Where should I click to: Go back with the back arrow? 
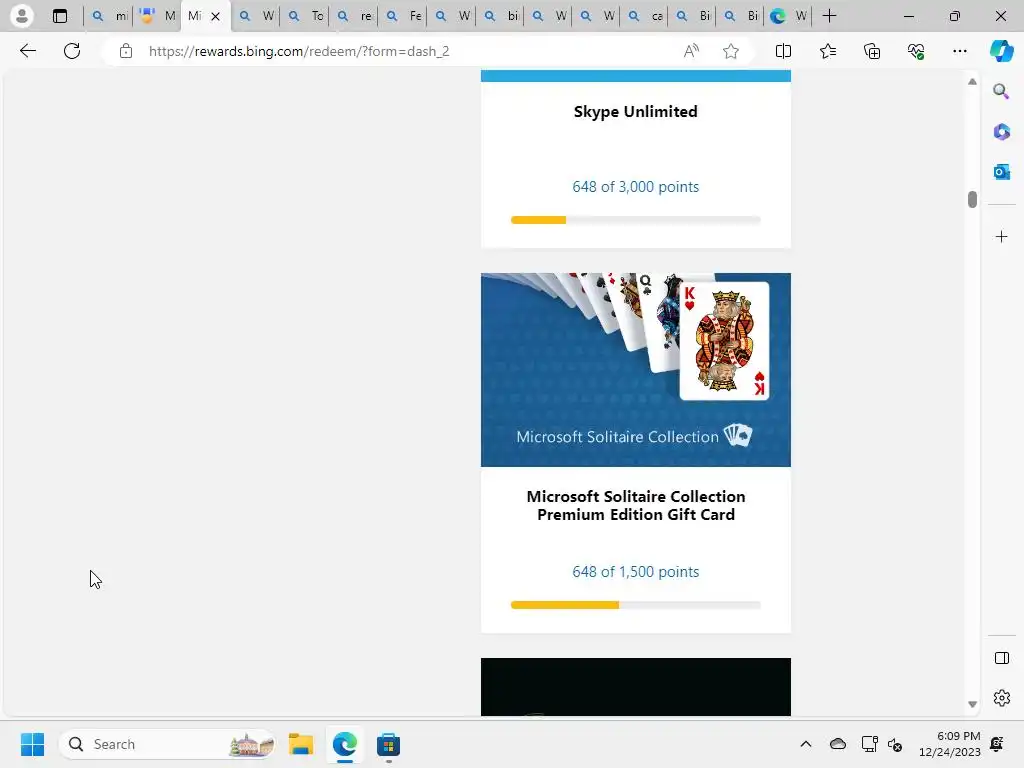[x=27, y=51]
